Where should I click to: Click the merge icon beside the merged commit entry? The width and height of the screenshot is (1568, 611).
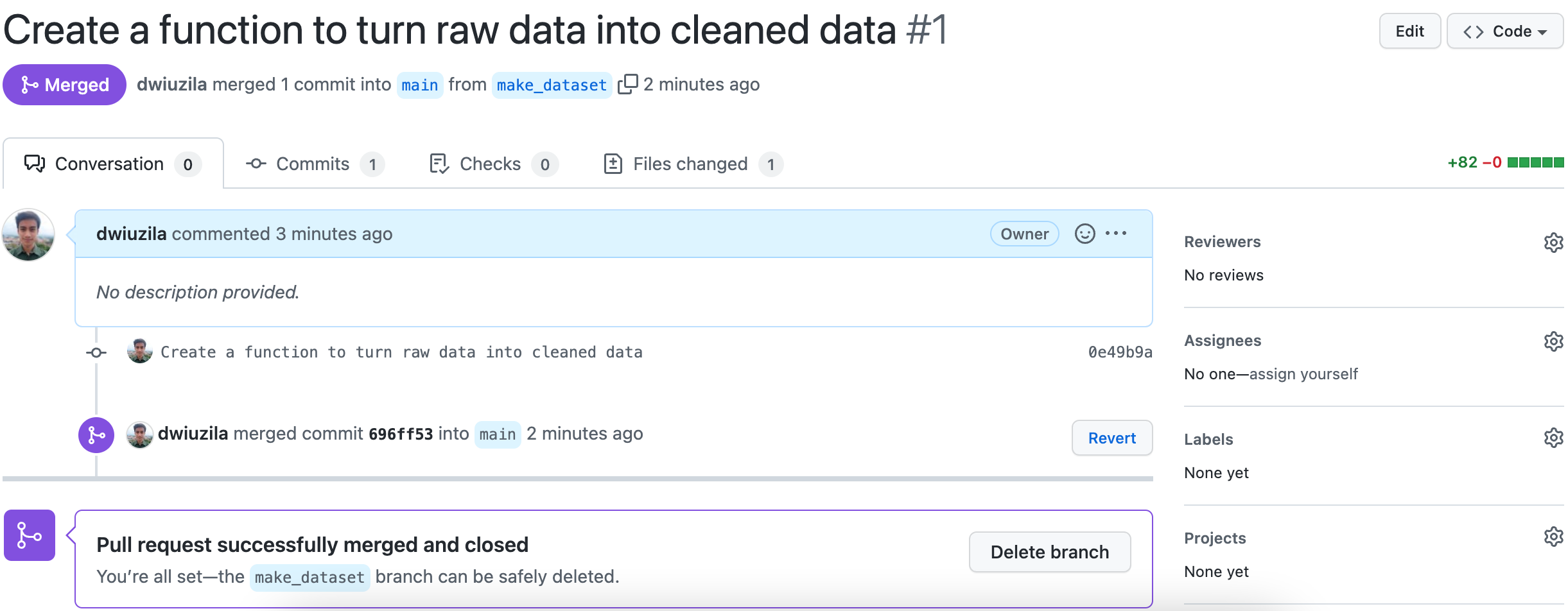point(96,435)
